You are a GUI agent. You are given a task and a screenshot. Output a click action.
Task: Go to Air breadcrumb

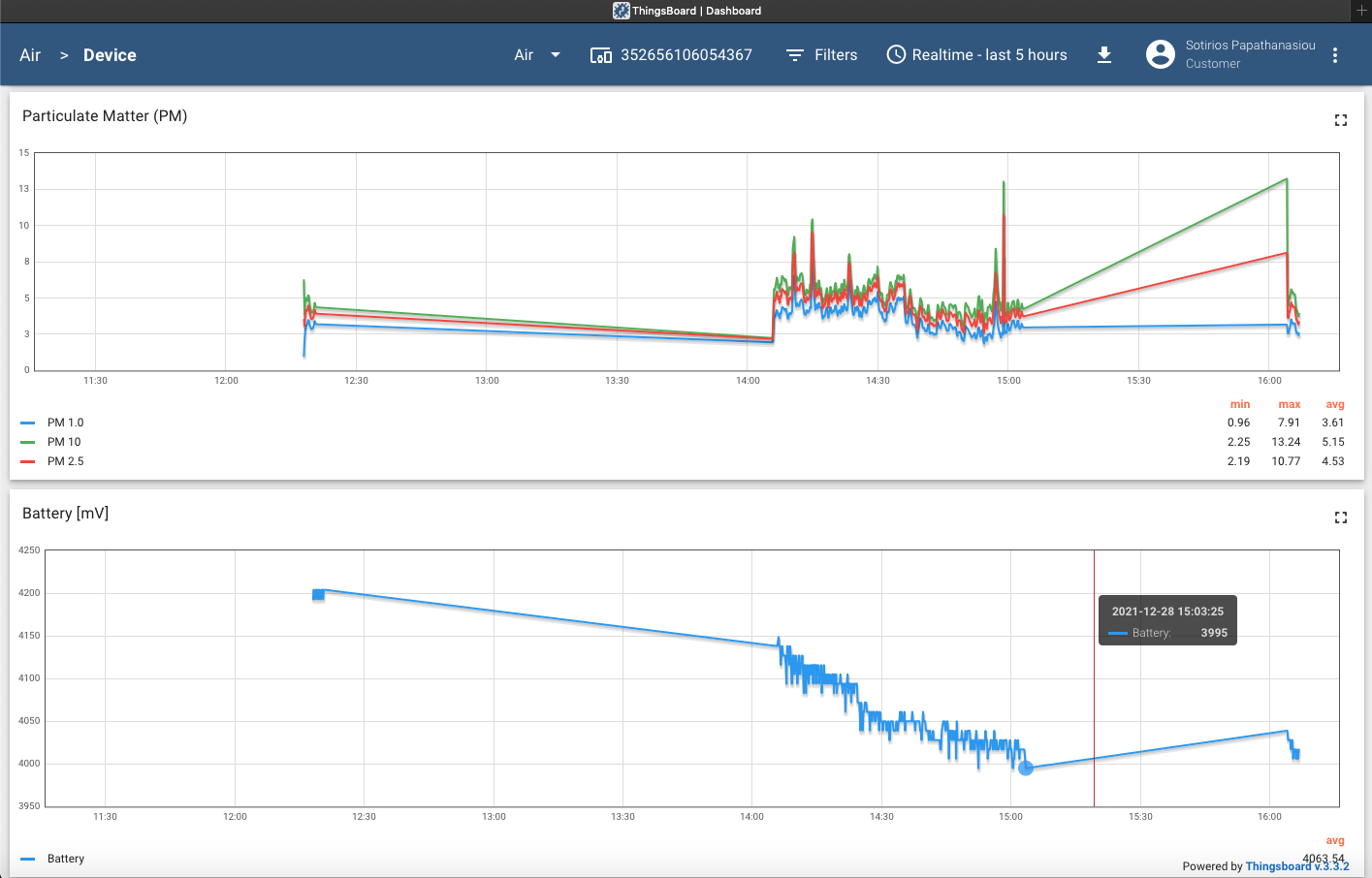pos(30,55)
